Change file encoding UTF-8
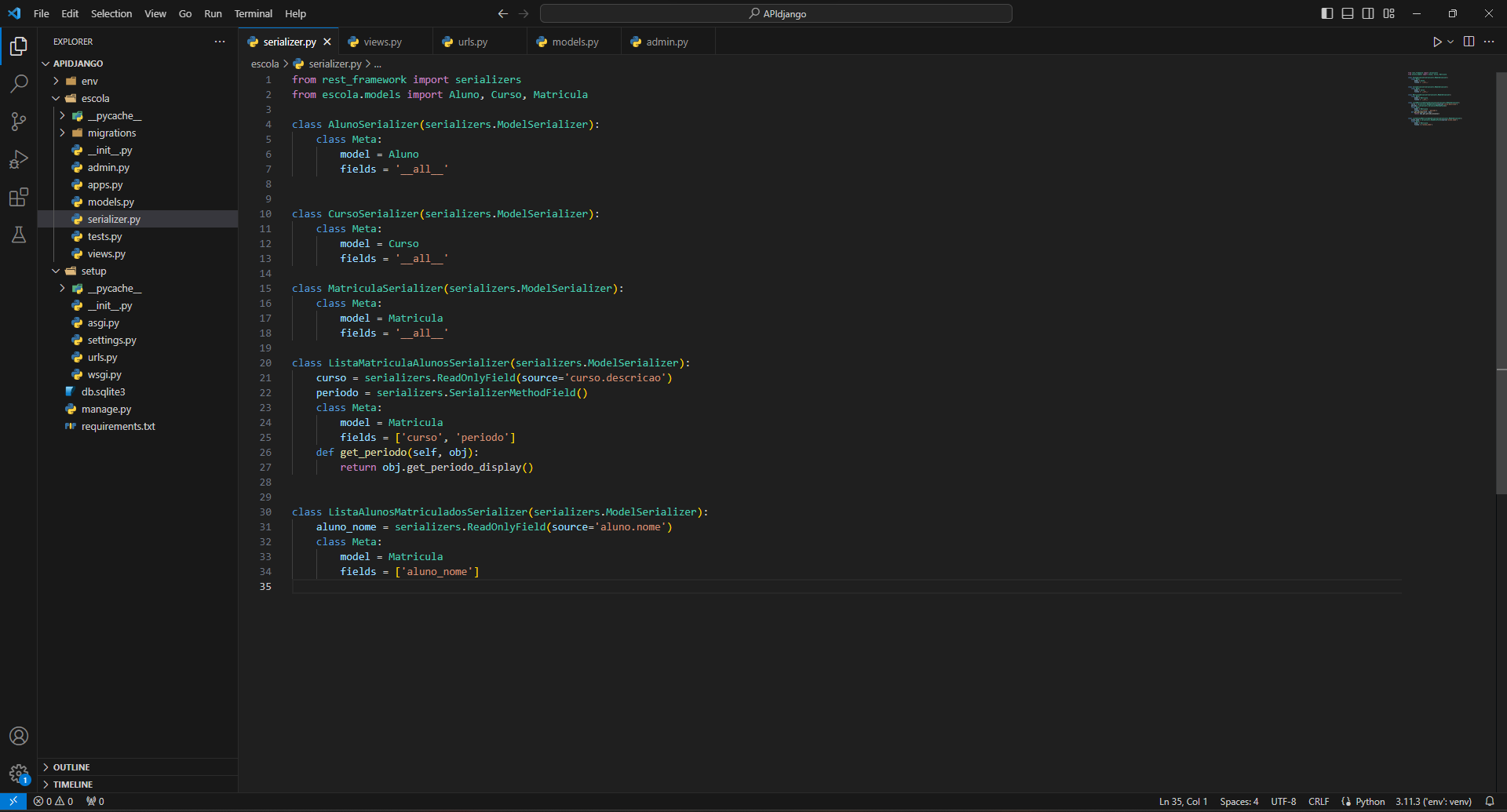Image resolution: width=1507 pixels, height=812 pixels. click(1283, 801)
